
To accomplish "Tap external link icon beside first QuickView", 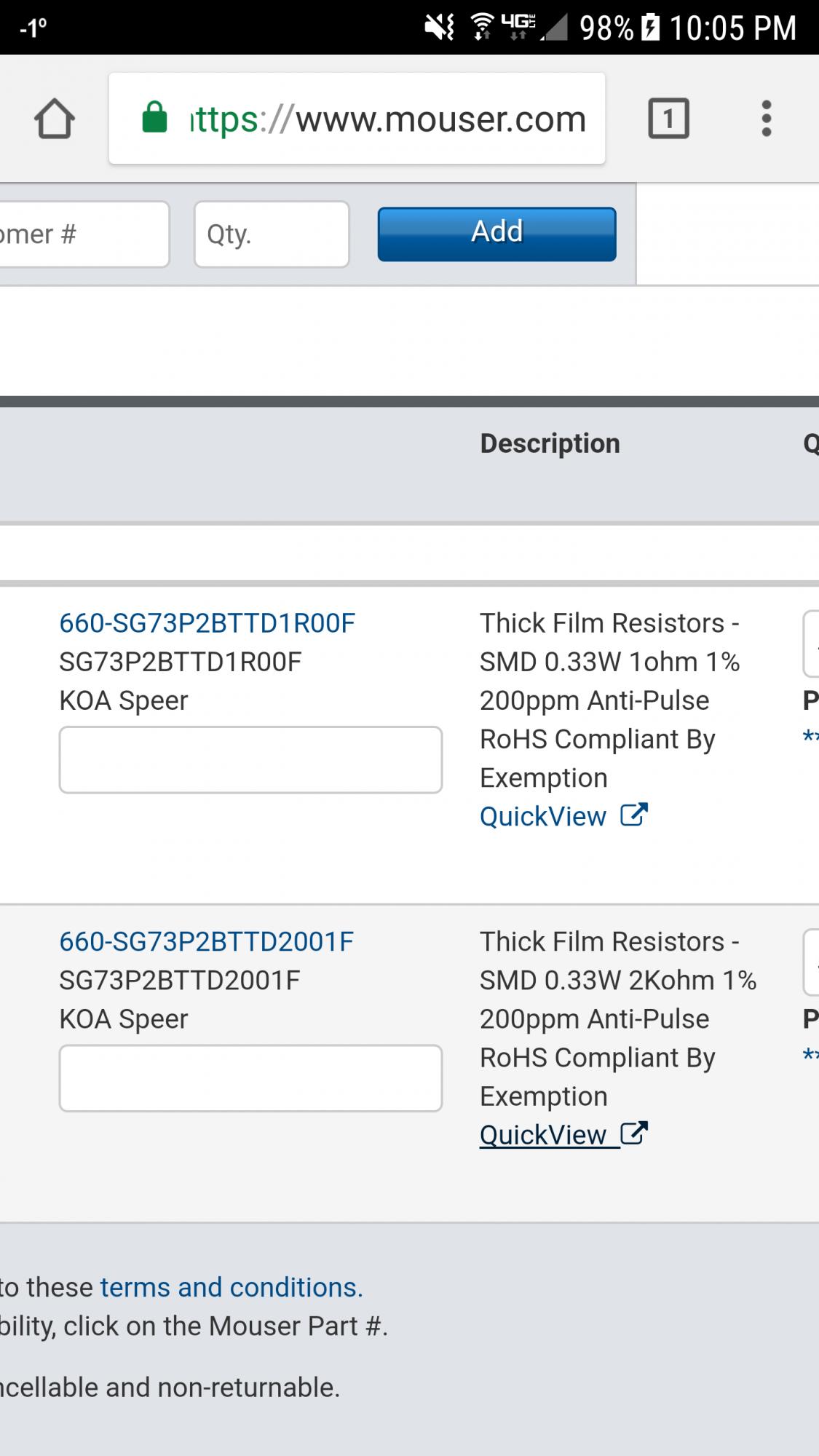I will (x=634, y=815).
